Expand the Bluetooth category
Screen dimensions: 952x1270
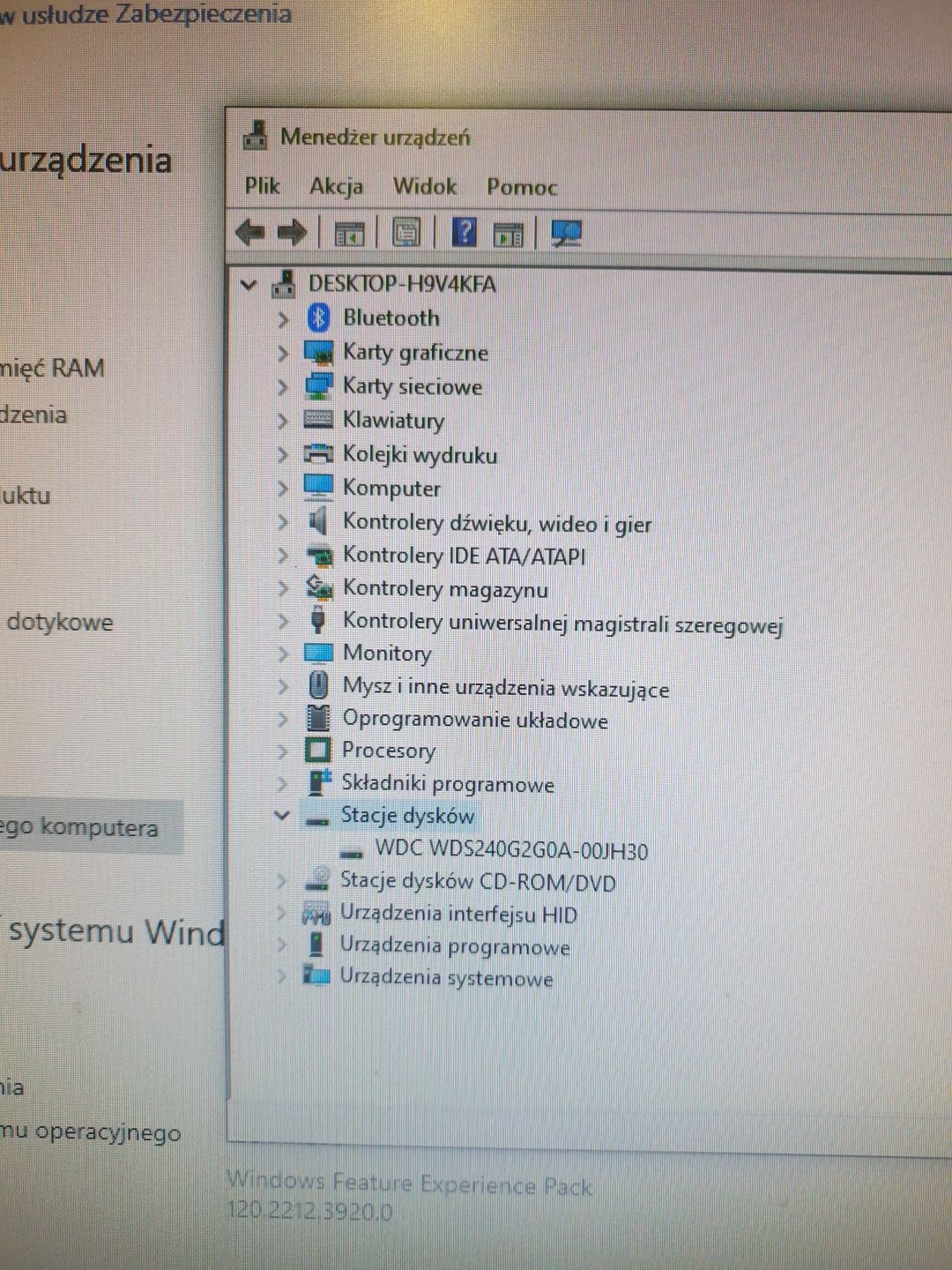point(282,318)
